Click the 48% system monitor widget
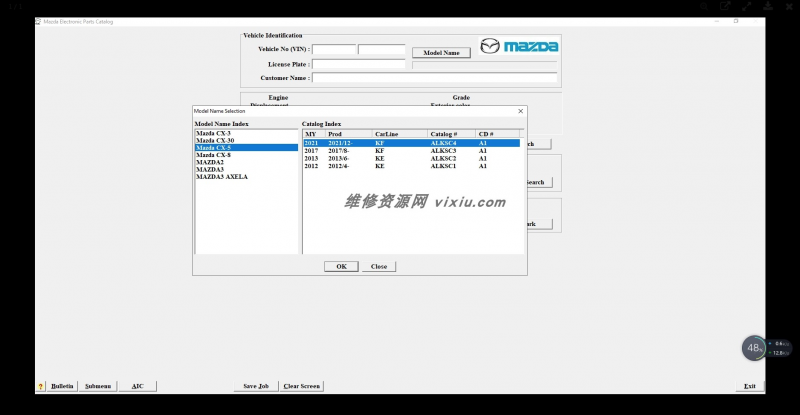The image size is (800, 415). tap(754, 348)
